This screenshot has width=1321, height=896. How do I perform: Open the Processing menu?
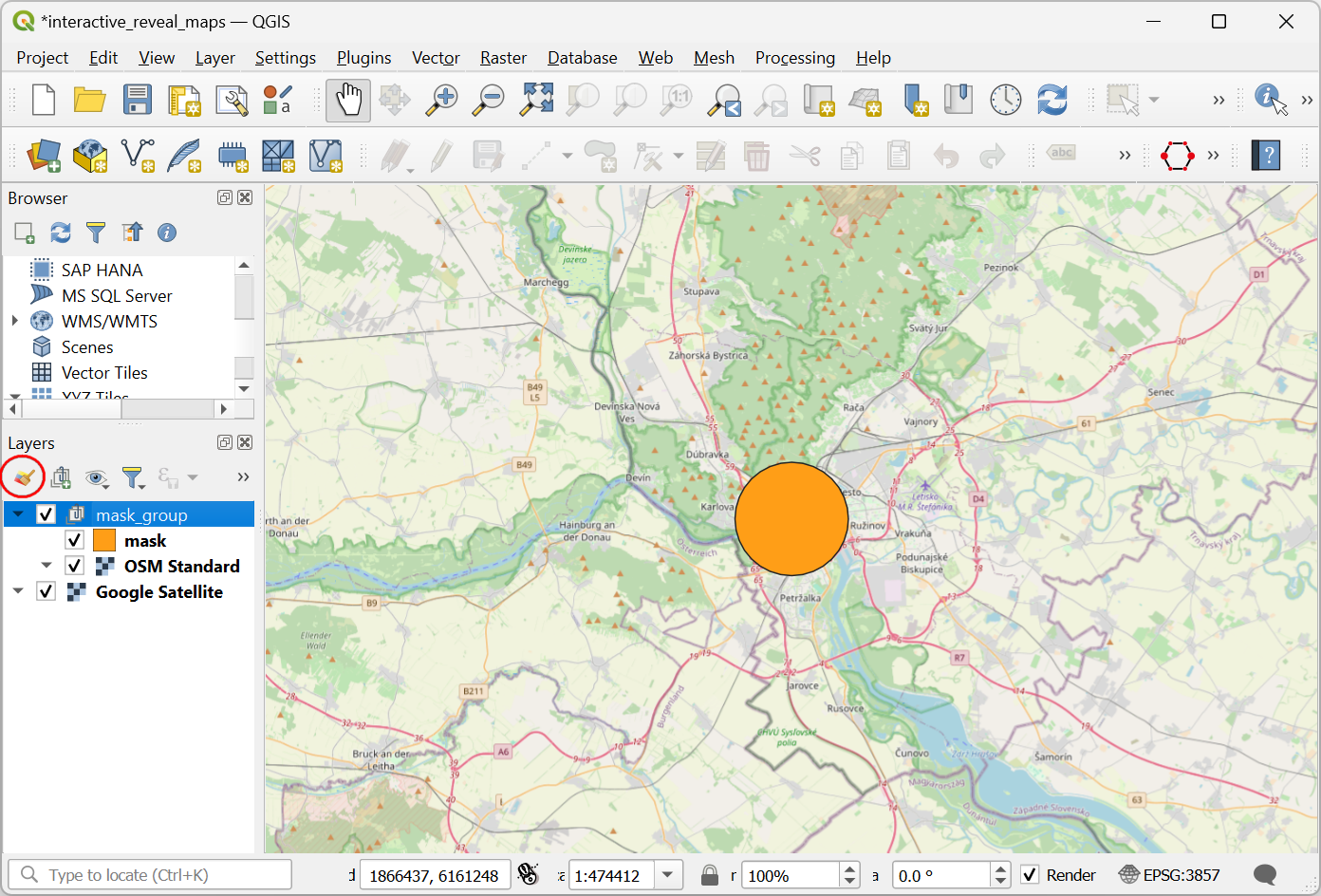pyautogui.click(x=794, y=58)
